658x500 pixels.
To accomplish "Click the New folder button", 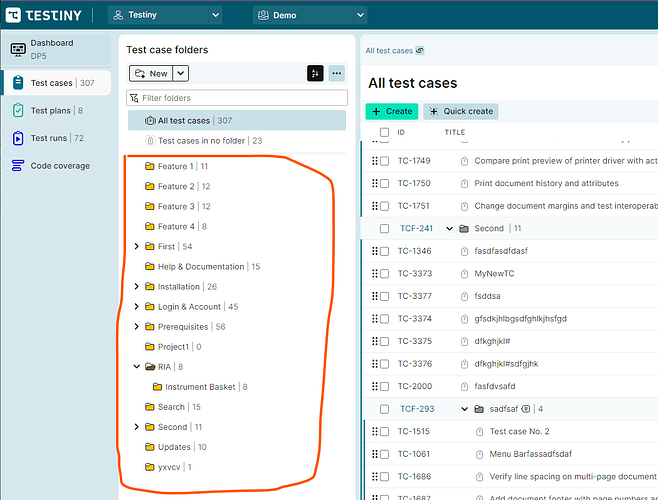I will coord(151,73).
